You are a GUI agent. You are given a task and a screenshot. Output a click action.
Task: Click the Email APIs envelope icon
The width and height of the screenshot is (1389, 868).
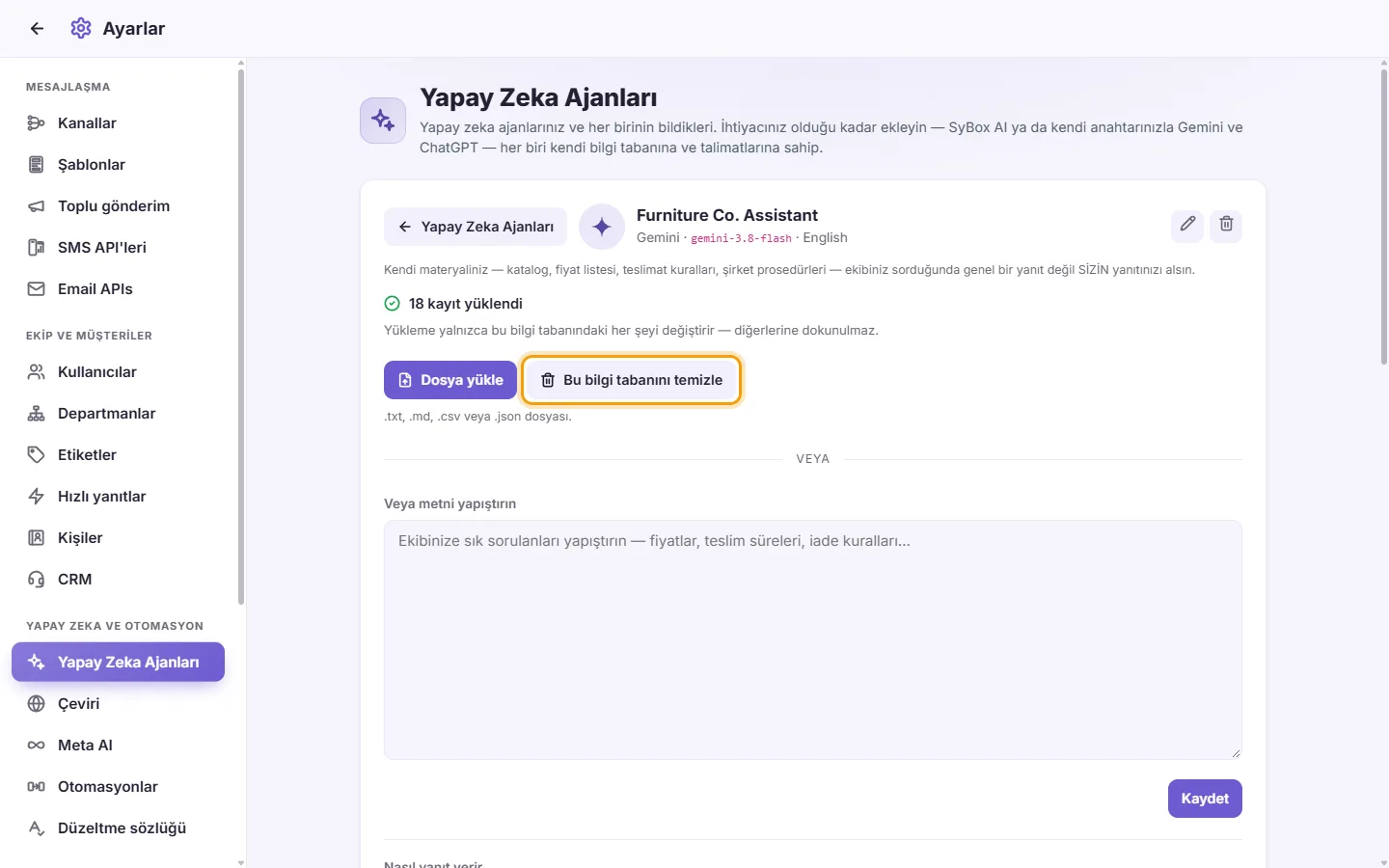[x=37, y=289]
